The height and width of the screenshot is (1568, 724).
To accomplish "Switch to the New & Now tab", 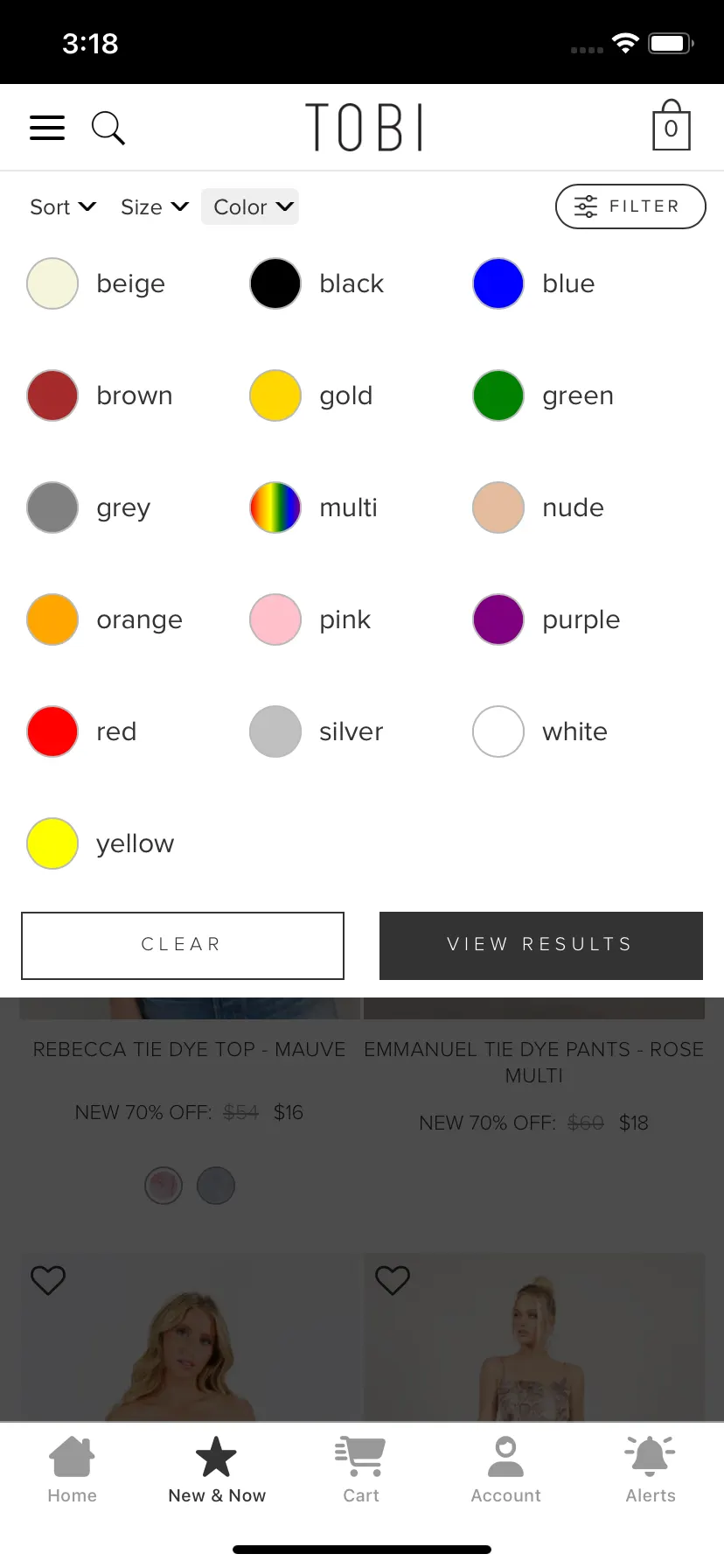I will pos(217,1470).
